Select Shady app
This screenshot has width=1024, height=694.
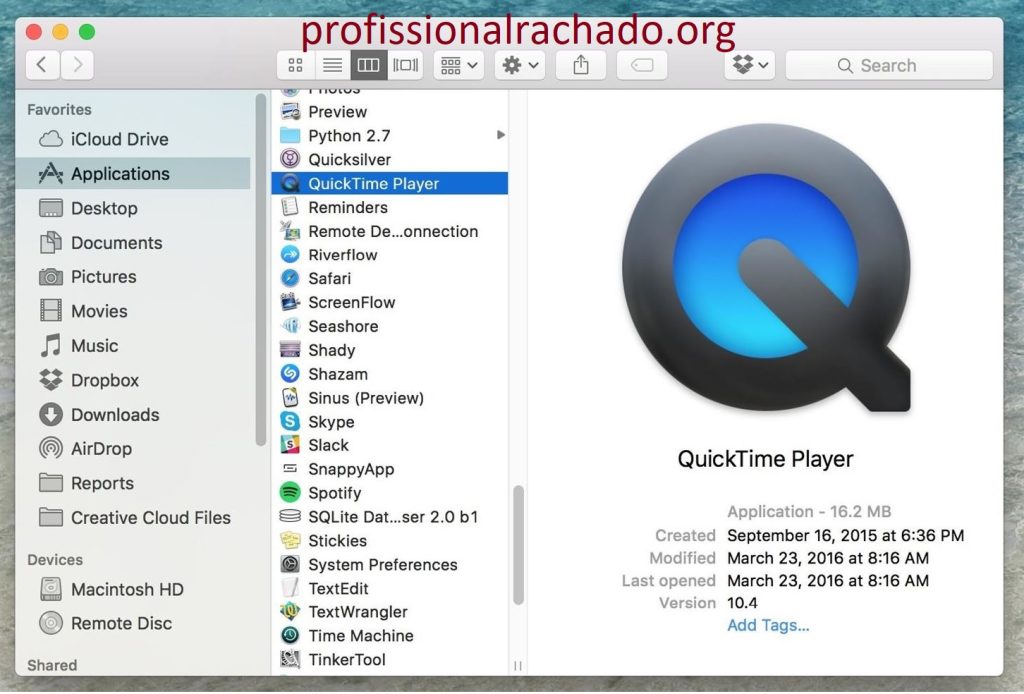[x=389, y=350]
